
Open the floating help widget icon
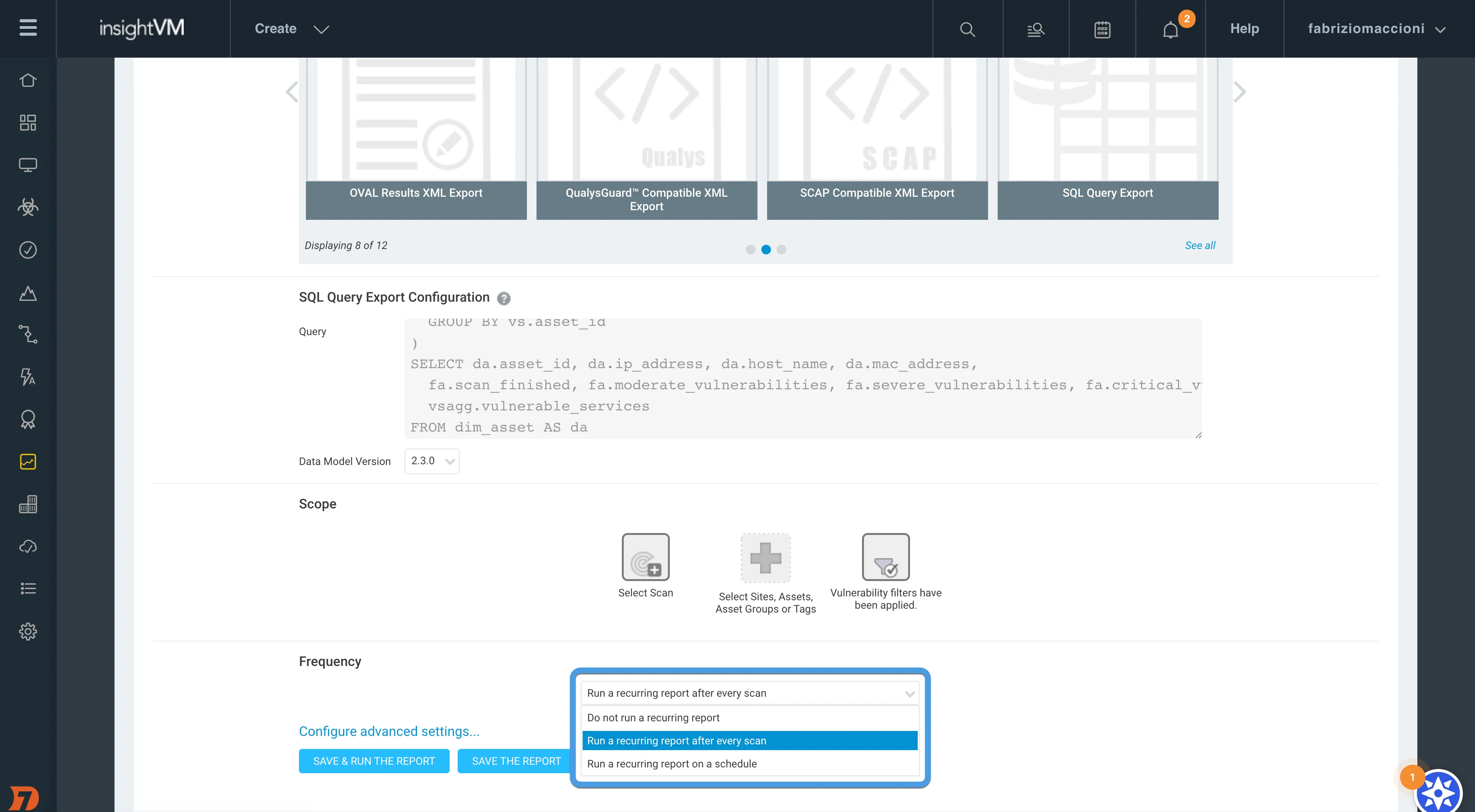click(1438, 792)
